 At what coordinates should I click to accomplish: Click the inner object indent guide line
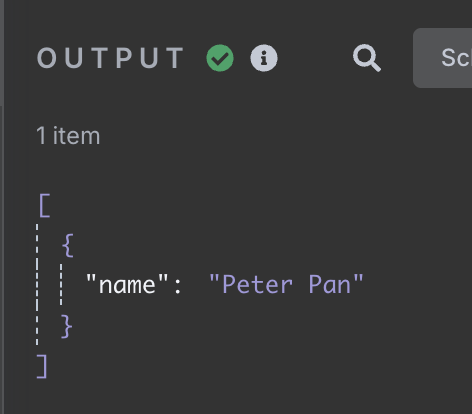61,284
